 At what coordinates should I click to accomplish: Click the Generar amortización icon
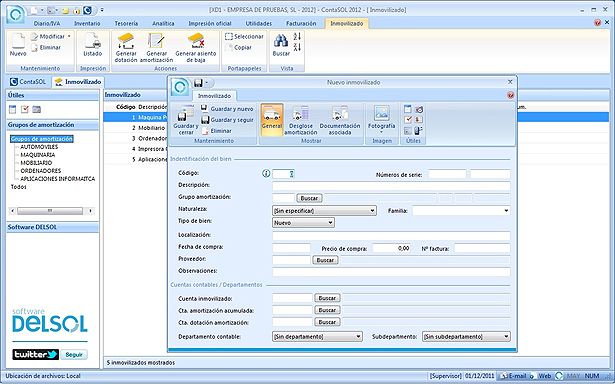point(156,48)
